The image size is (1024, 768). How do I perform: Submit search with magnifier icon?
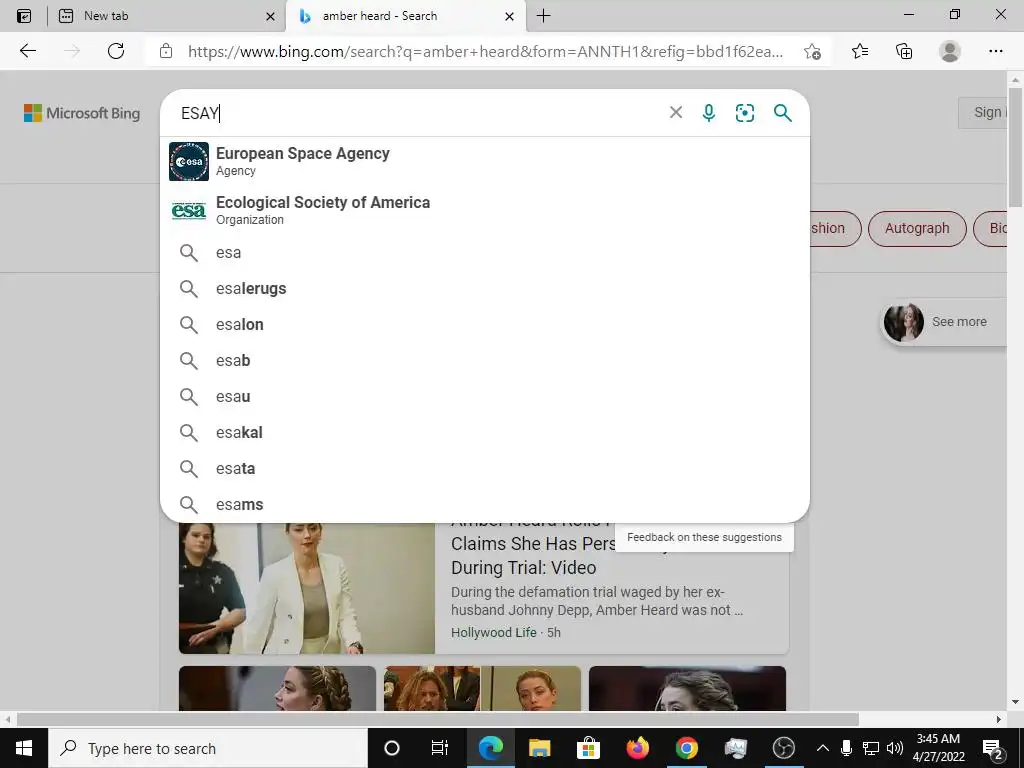(x=782, y=113)
